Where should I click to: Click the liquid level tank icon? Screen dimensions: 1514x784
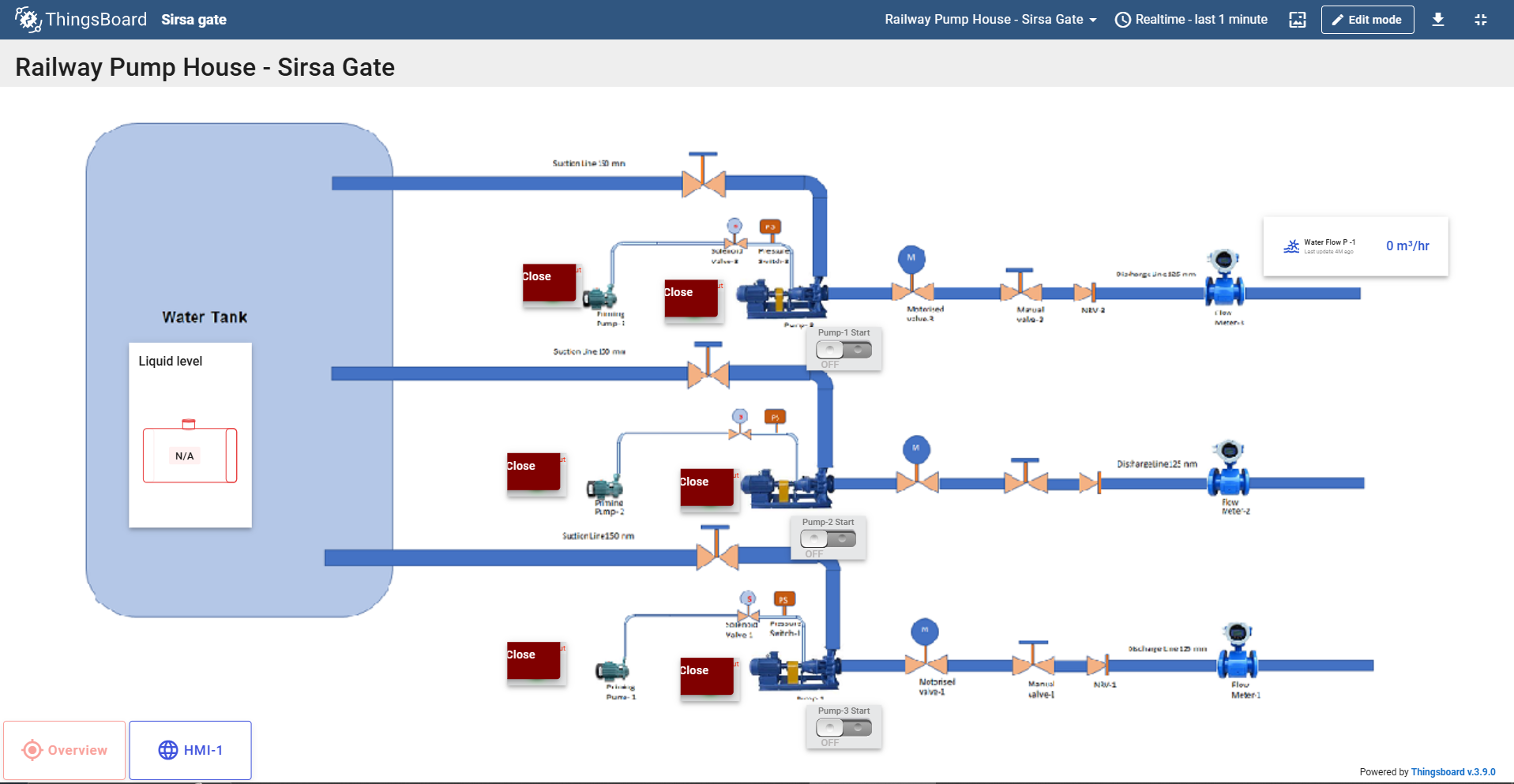coord(190,453)
